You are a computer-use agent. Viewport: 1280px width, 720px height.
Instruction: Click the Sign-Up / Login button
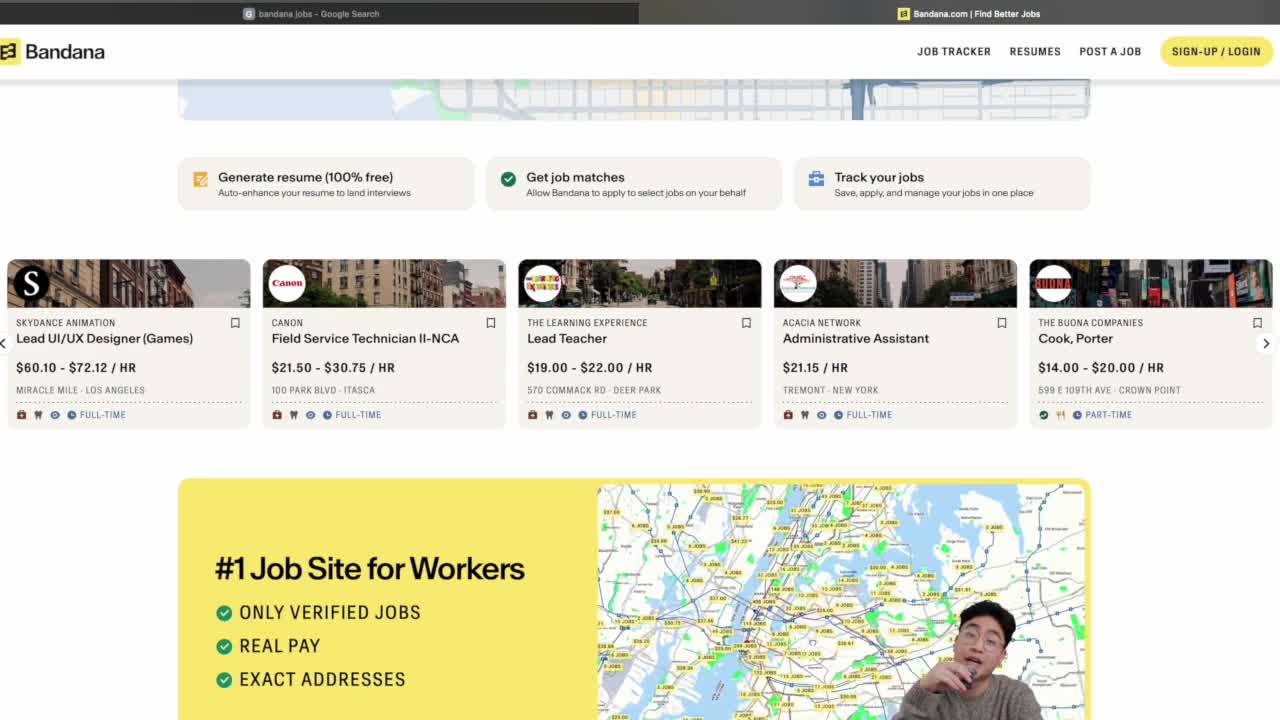(x=1216, y=52)
